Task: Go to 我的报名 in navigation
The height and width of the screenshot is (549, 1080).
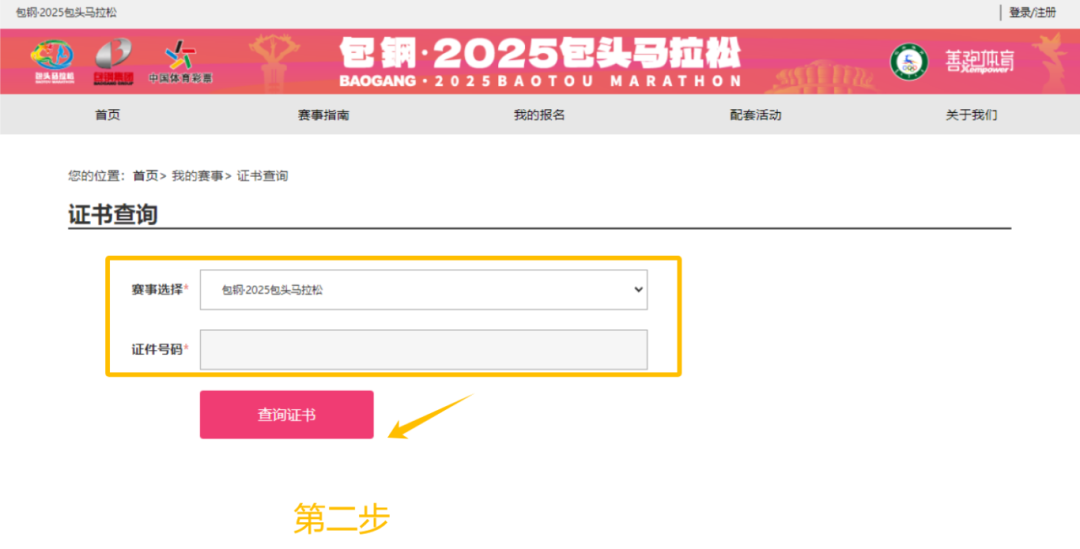Action: click(x=539, y=115)
